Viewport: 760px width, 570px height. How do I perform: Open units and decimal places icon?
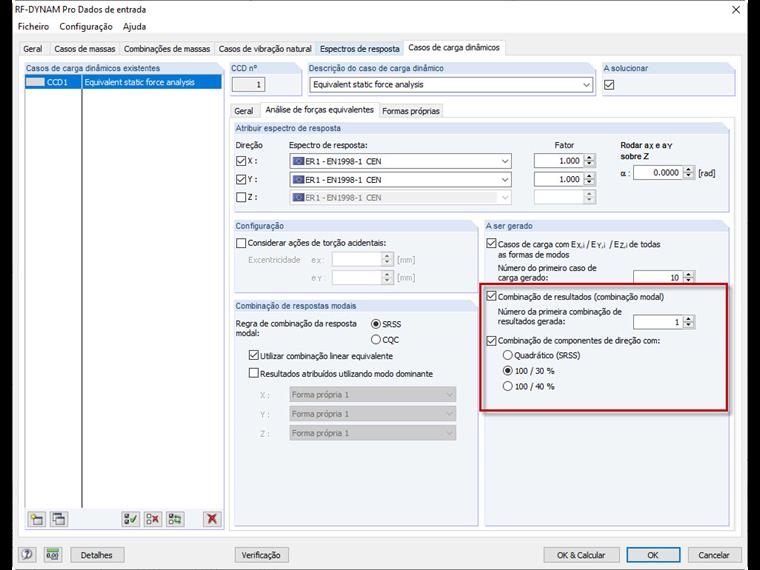52,554
